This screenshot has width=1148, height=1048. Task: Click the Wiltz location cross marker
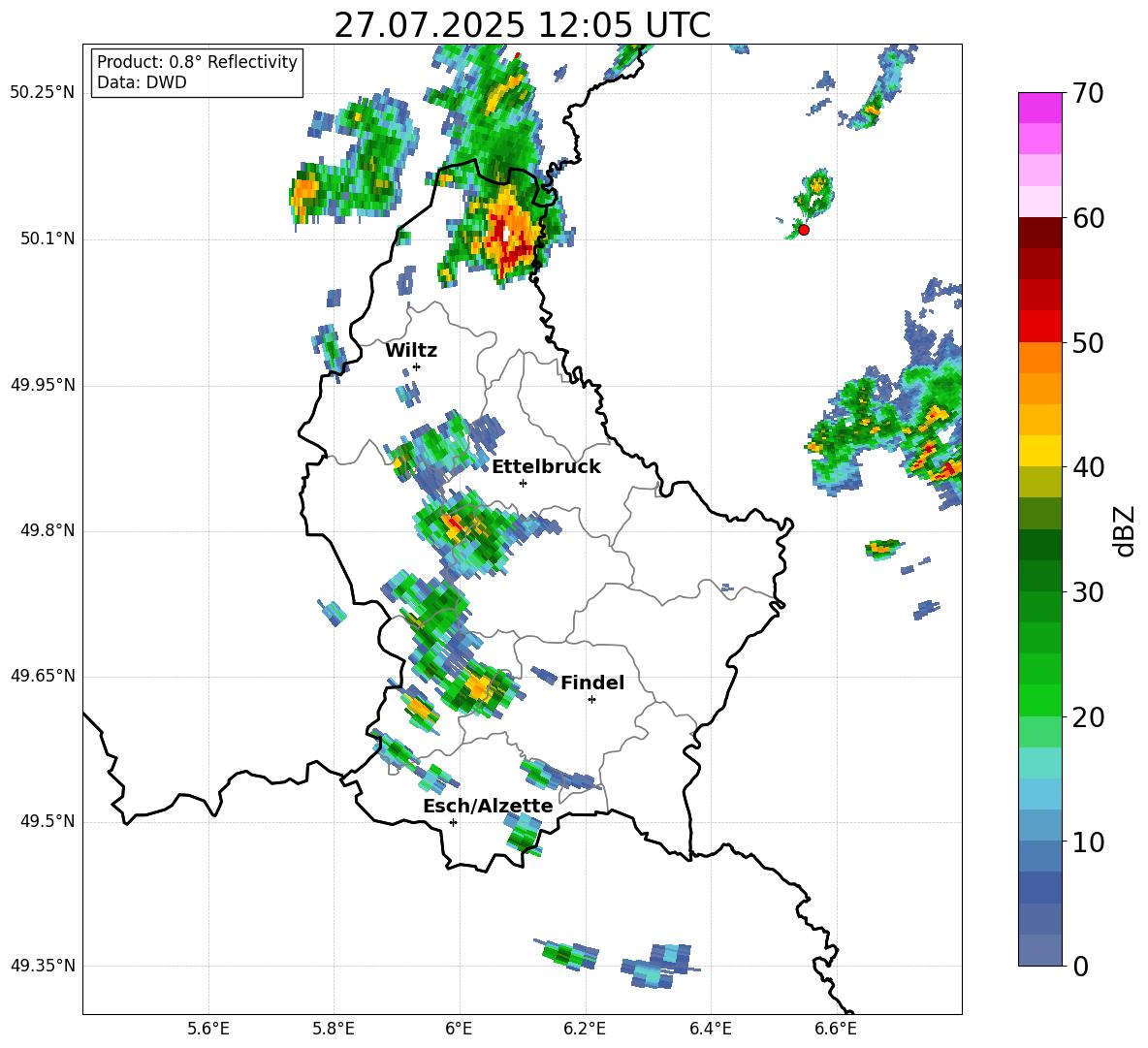coord(417,366)
